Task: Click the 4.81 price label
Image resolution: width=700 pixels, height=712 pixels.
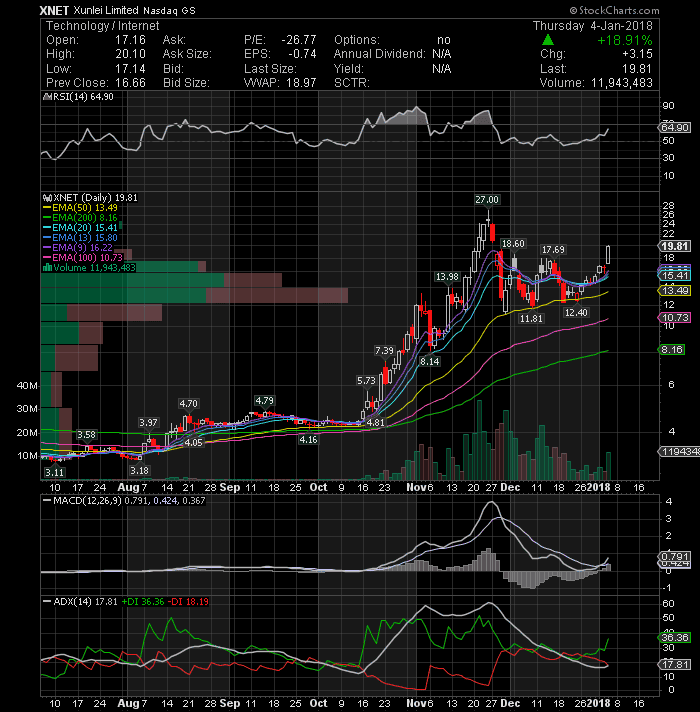Action: pos(375,422)
